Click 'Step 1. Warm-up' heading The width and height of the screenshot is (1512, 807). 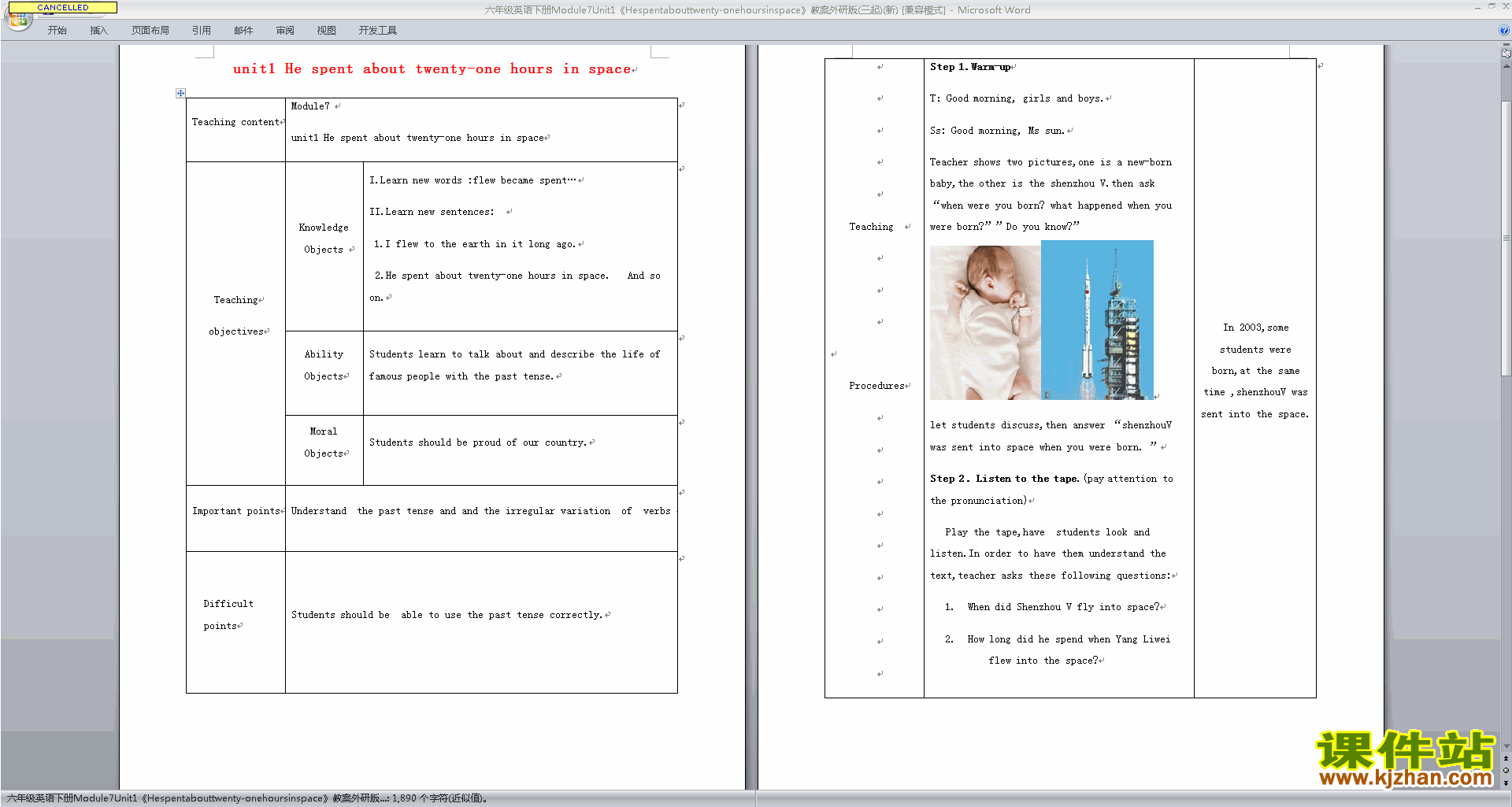970,67
